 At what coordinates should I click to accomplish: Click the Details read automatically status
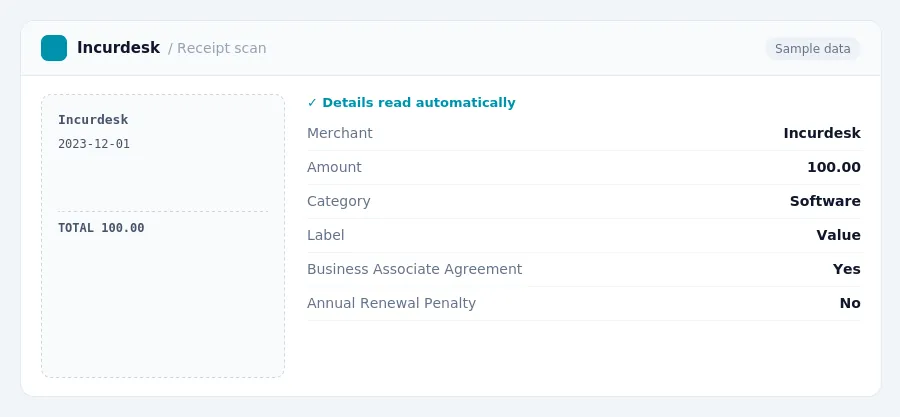point(412,103)
